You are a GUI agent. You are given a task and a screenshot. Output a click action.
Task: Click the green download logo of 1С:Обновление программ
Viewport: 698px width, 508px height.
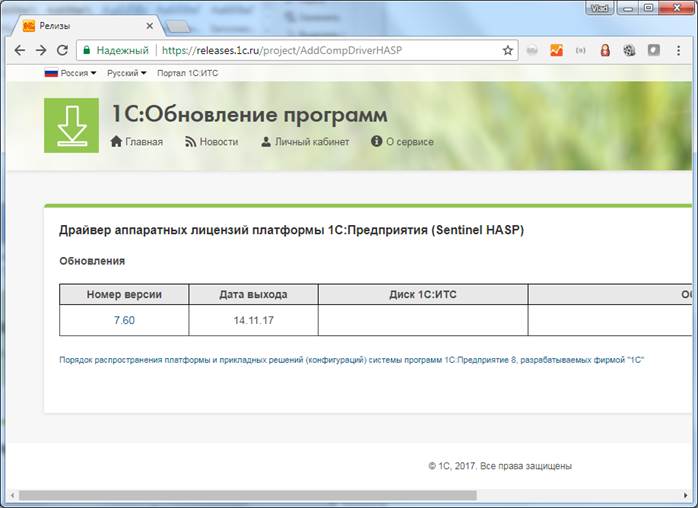point(71,126)
